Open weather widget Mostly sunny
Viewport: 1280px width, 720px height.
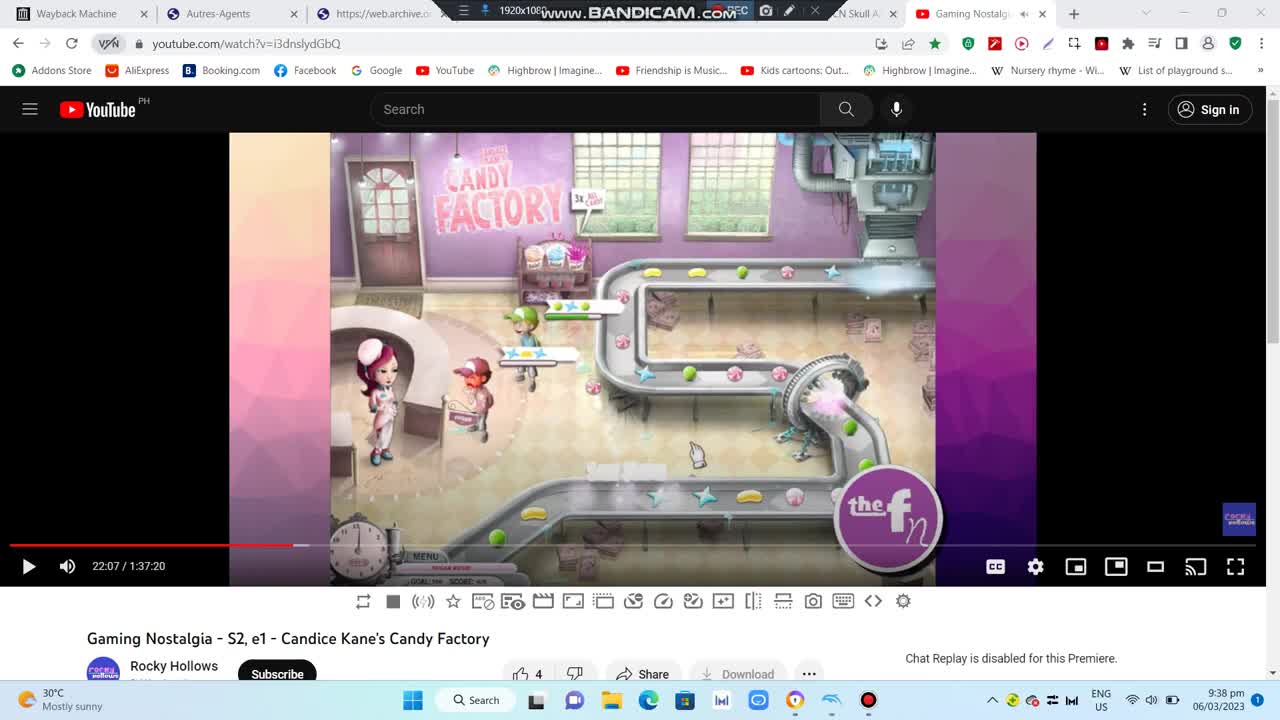(x=60, y=700)
